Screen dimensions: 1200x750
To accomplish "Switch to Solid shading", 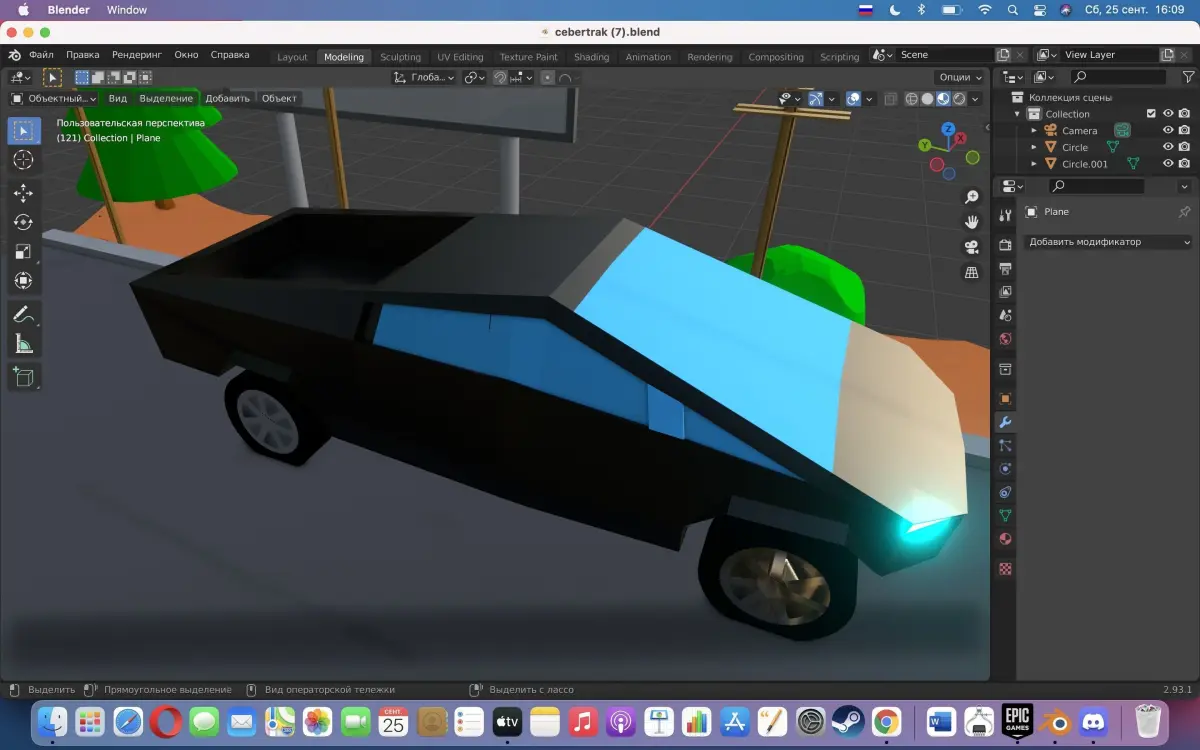I will 928,99.
